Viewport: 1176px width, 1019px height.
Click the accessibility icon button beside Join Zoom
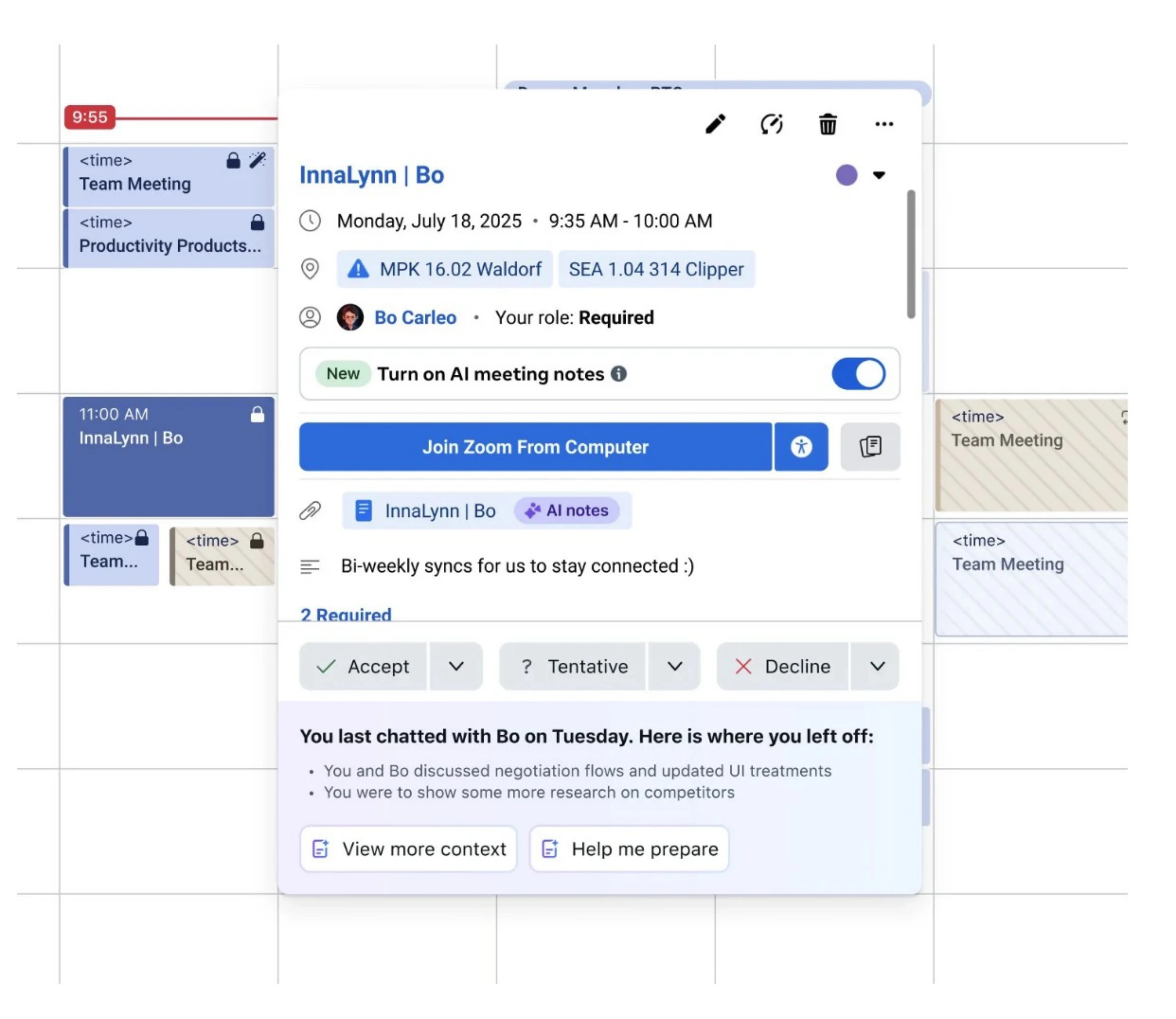click(x=801, y=447)
